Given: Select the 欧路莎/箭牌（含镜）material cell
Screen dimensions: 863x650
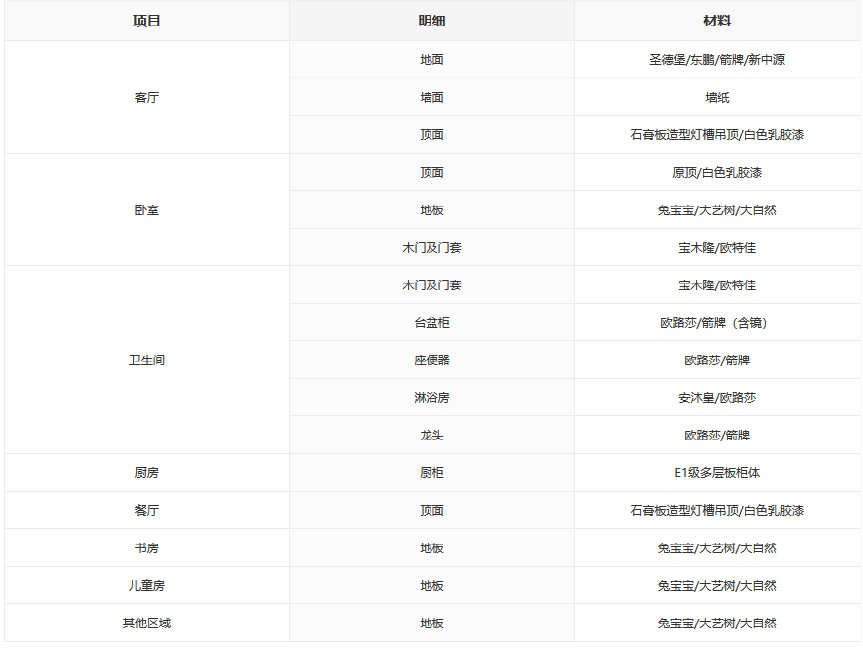Looking at the screenshot, I should [x=717, y=323].
